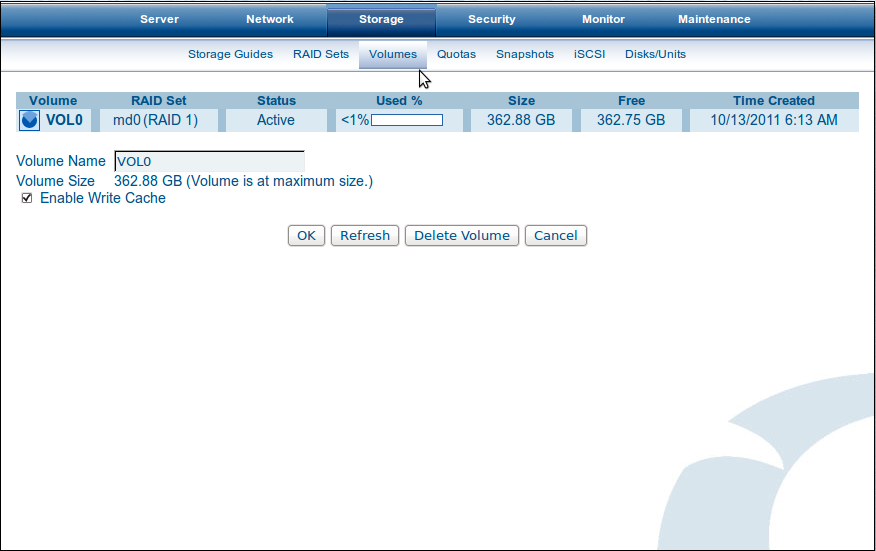The image size is (876, 551).
Task: Click the Used % usage bar
Action: [407, 120]
